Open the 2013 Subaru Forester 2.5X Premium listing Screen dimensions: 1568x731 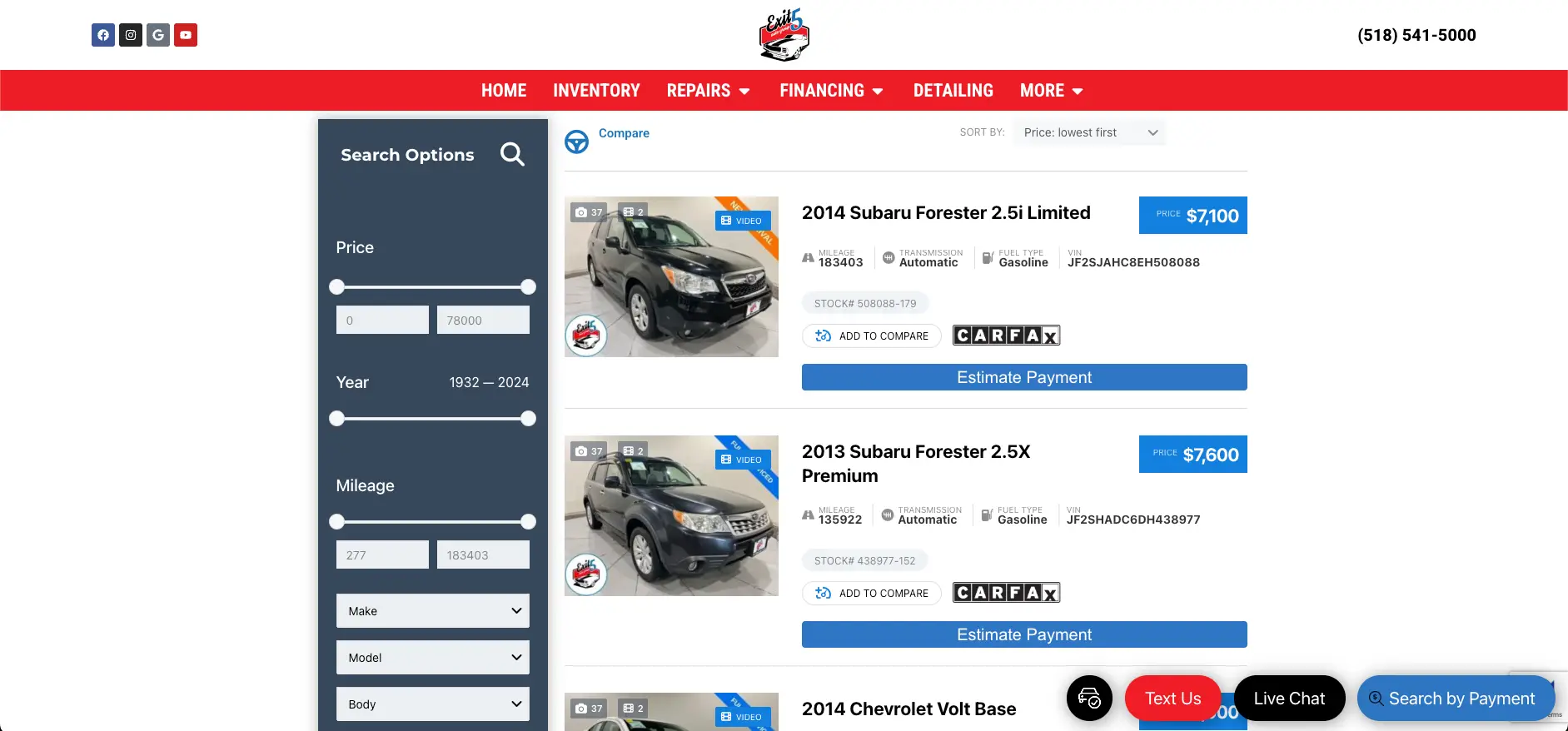click(x=916, y=464)
